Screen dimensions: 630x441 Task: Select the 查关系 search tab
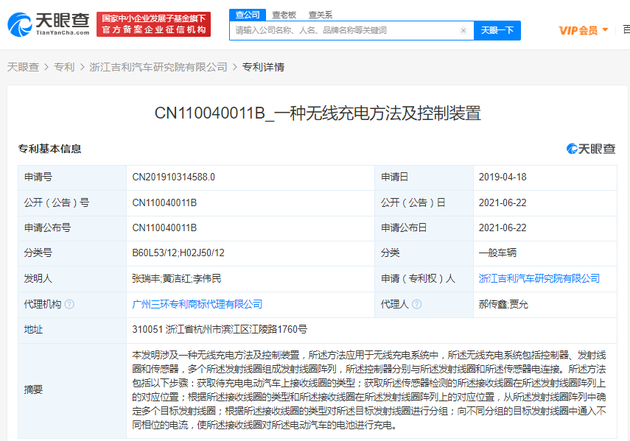coord(320,15)
